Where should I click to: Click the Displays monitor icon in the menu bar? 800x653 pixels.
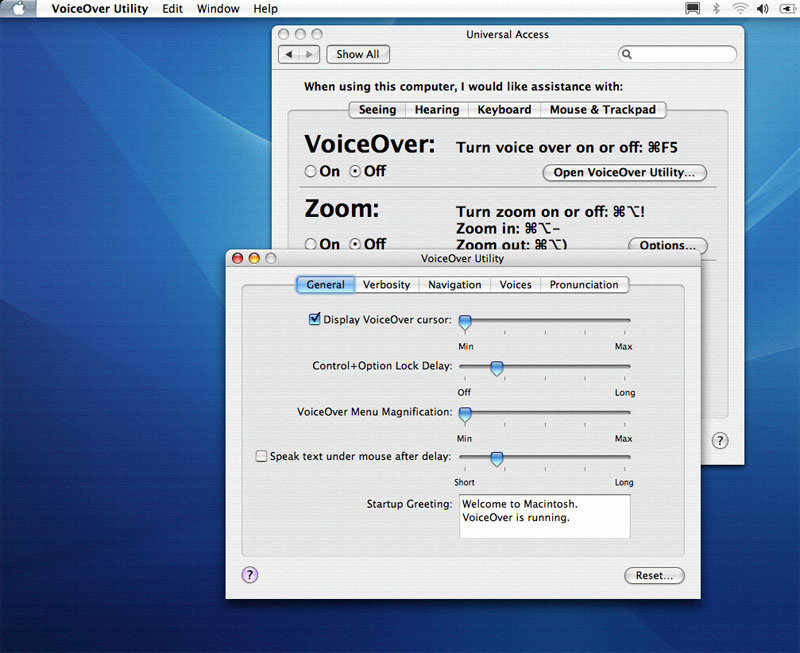point(692,9)
